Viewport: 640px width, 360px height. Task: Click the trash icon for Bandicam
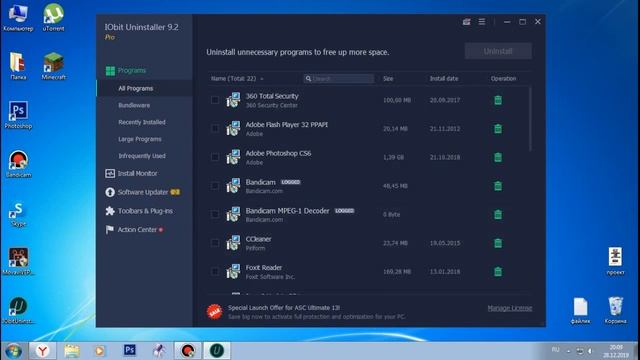click(x=498, y=186)
